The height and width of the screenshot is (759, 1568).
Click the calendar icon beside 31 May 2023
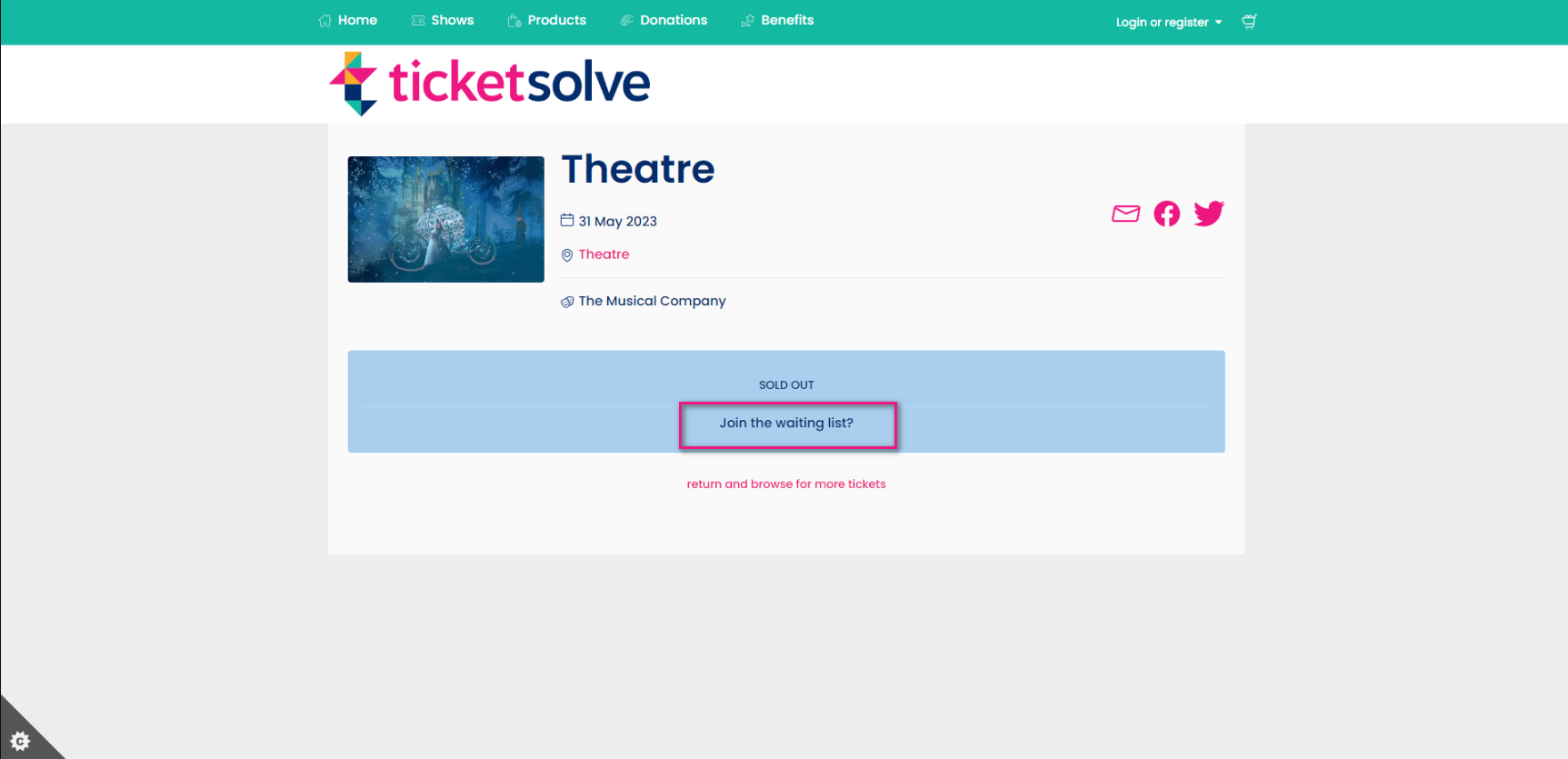[x=567, y=220]
